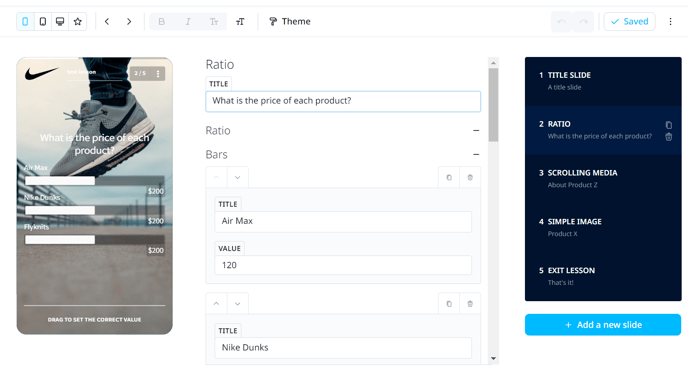Edit the Air Max title field
This screenshot has height=369, width=688.
(343, 221)
